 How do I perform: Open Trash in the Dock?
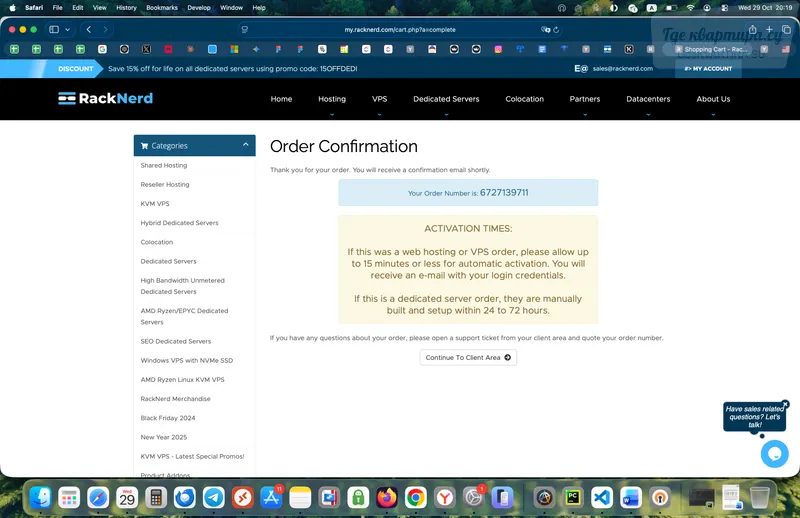pyautogui.click(x=760, y=497)
